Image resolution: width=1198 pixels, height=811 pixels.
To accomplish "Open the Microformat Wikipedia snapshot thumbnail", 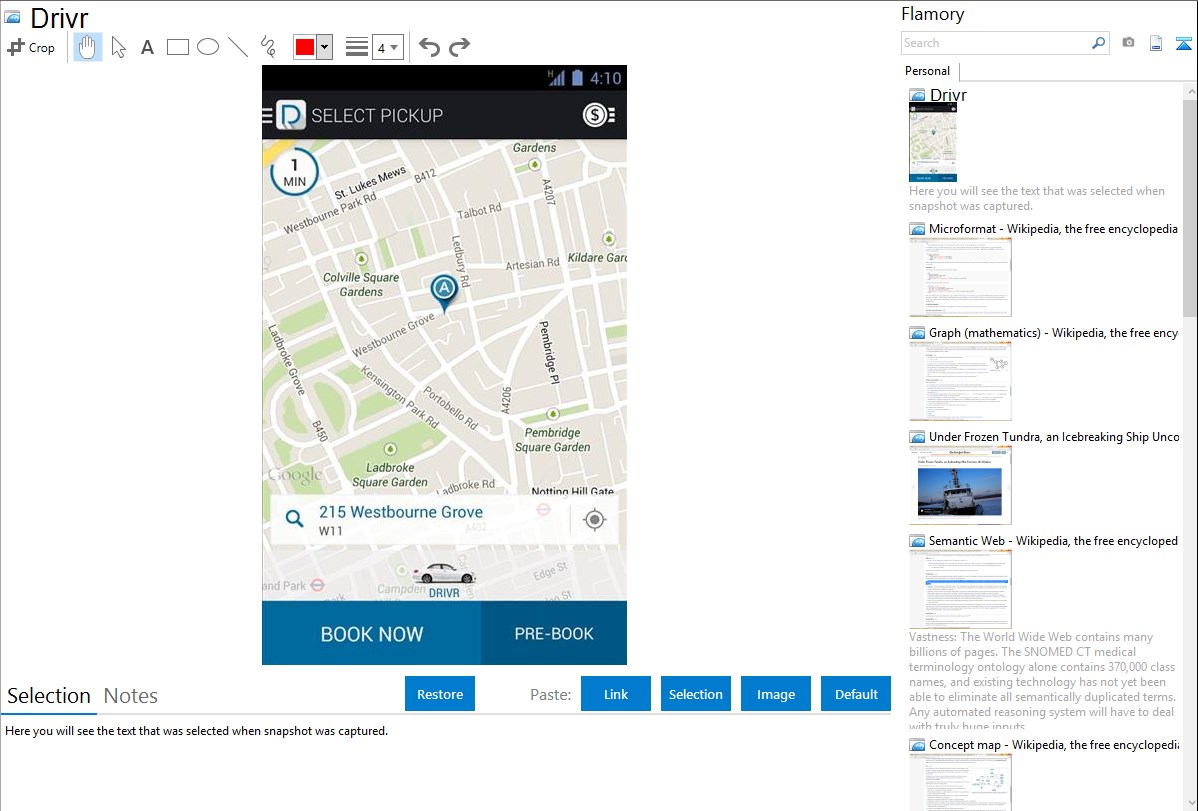I will click(960, 277).
